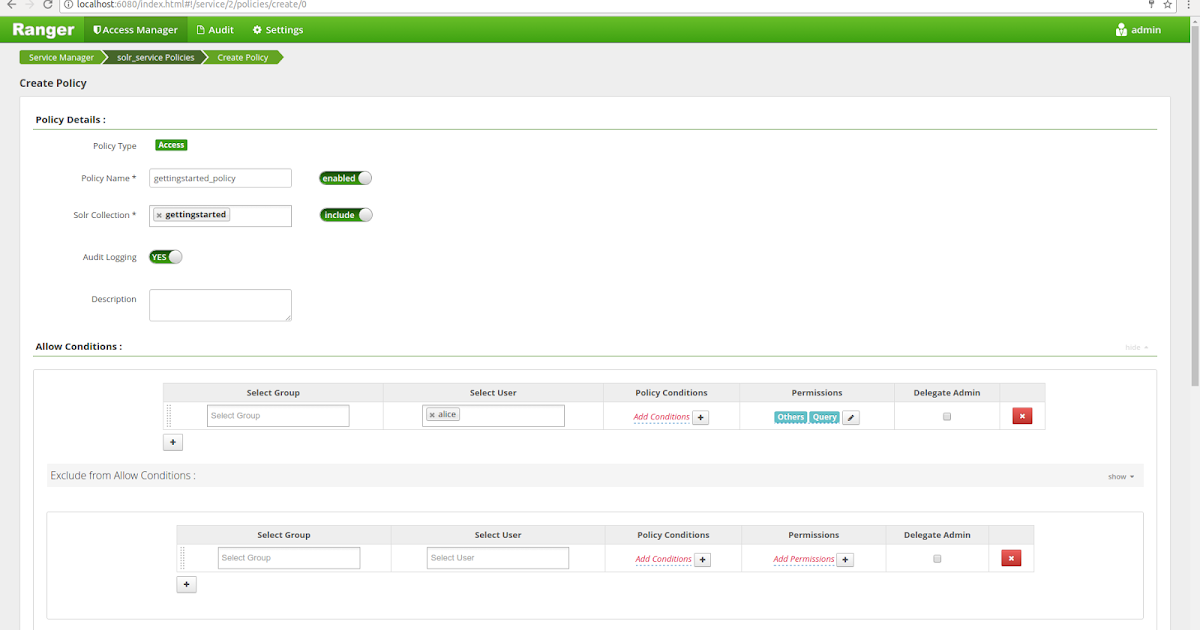Add a new allow condition row

(172, 441)
